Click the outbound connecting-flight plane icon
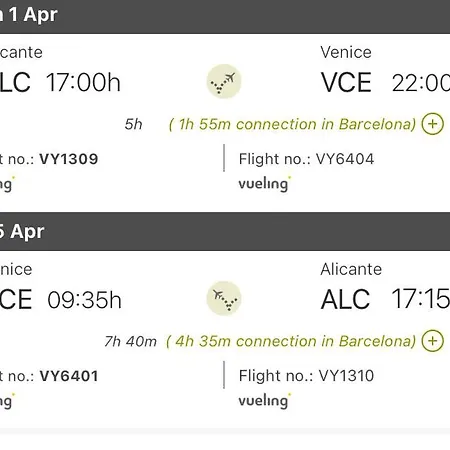This screenshot has width=450, height=450. (224, 81)
